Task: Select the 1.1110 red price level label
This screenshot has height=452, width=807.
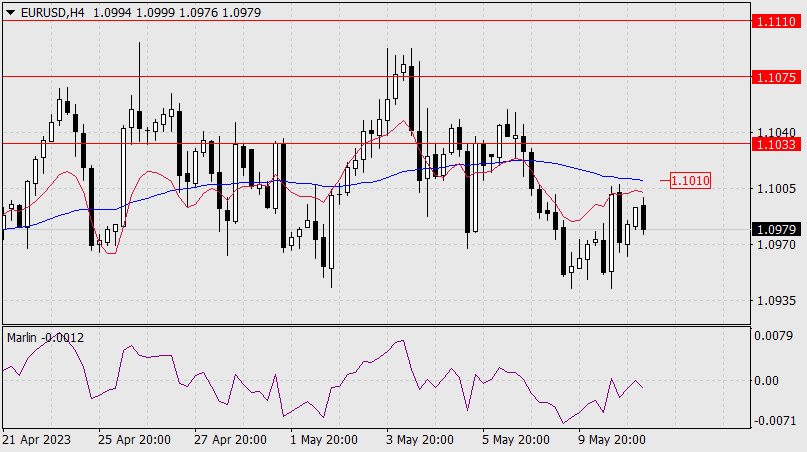Action: 776,20
